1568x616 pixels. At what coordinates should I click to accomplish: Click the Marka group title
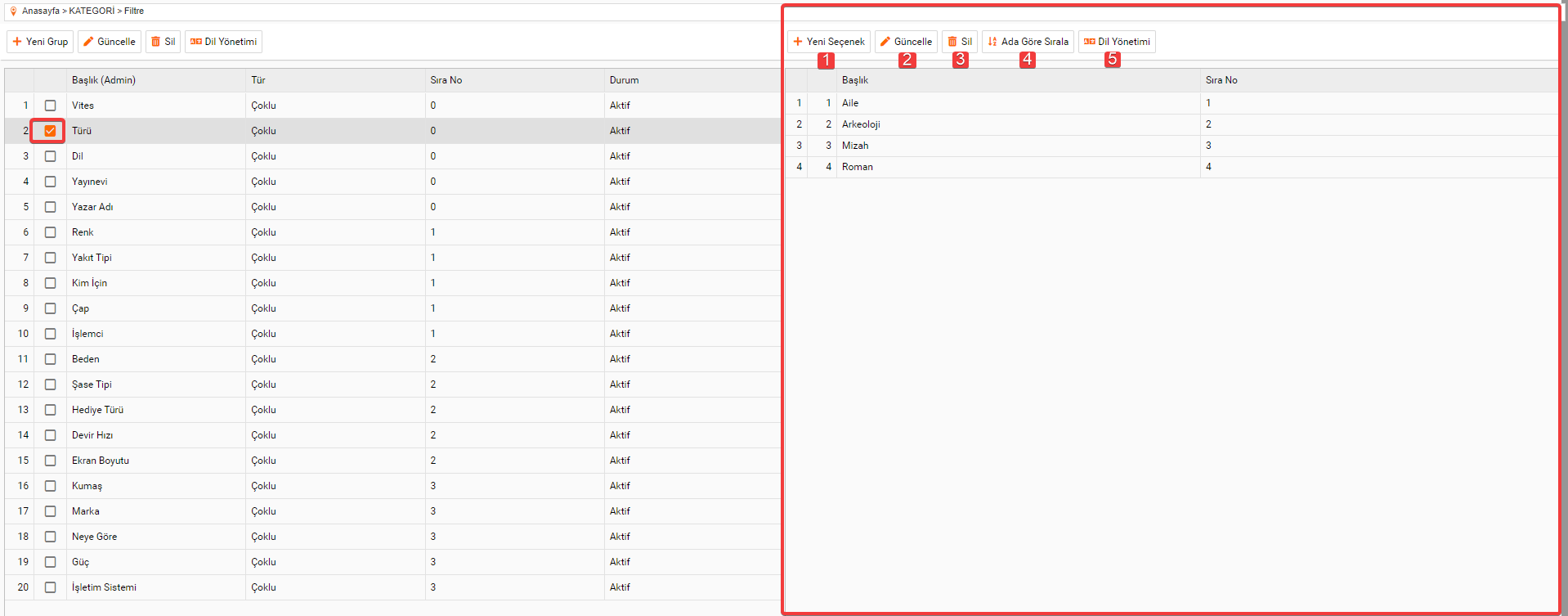(86, 511)
